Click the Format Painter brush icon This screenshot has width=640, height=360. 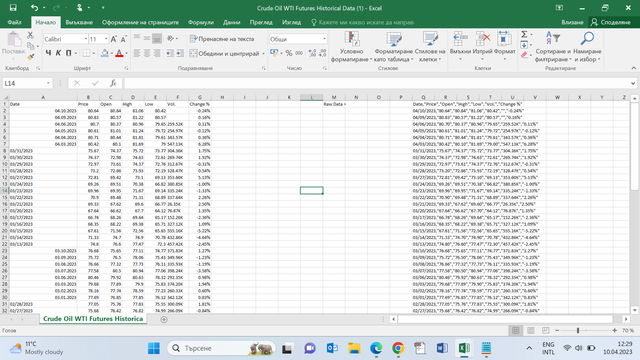pyautogui.click(x=31, y=57)
